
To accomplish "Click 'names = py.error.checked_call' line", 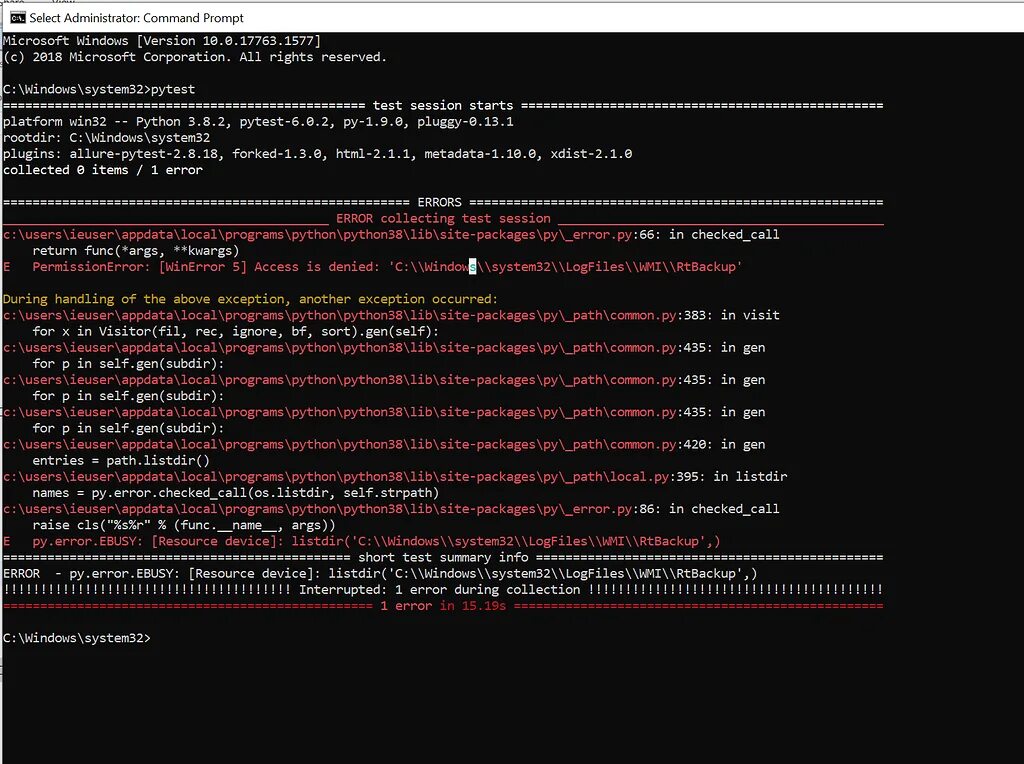I will point(236,493).
